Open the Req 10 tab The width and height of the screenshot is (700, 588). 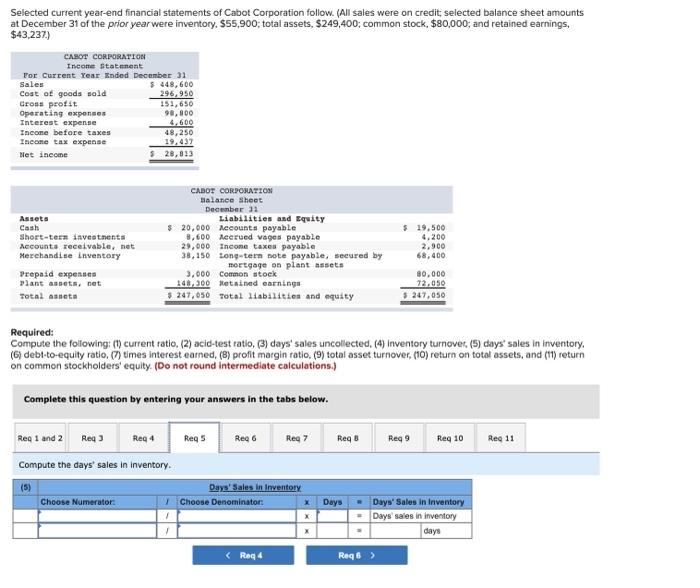tap(450, 438)
